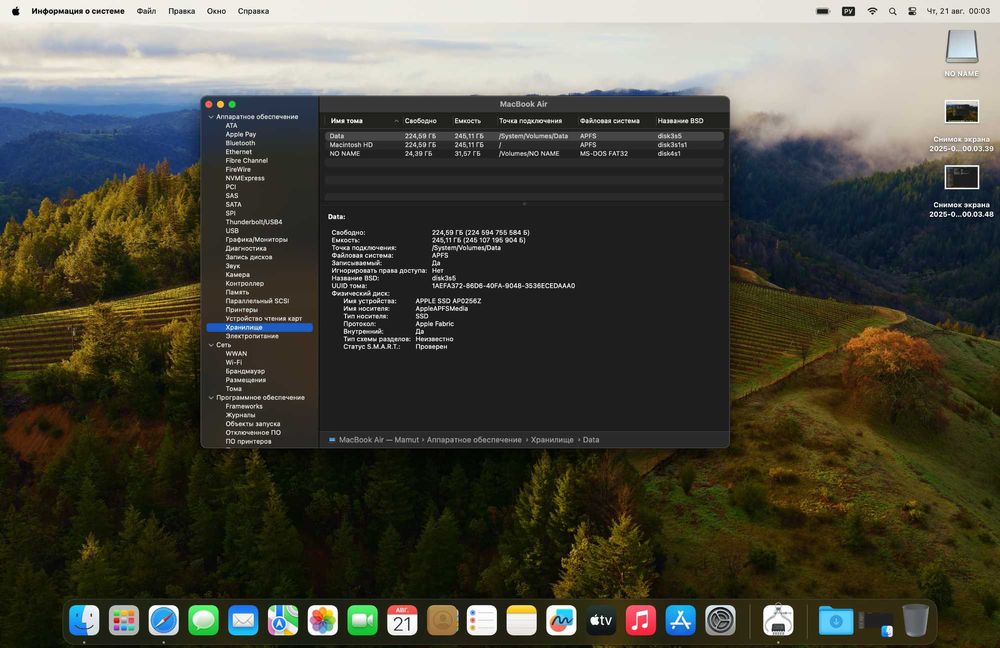The height and width of the screenshot is (648, 1000).
Task: Select Macintosh HD row in volumes table
Action: coord(524,145)
